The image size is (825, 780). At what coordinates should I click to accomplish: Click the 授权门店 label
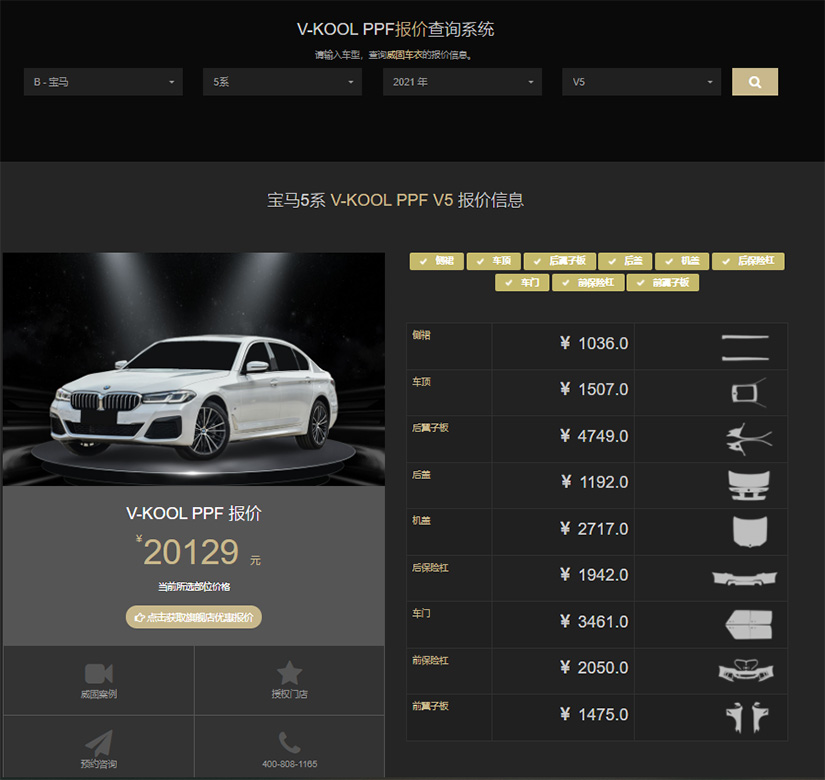[289, 694]
